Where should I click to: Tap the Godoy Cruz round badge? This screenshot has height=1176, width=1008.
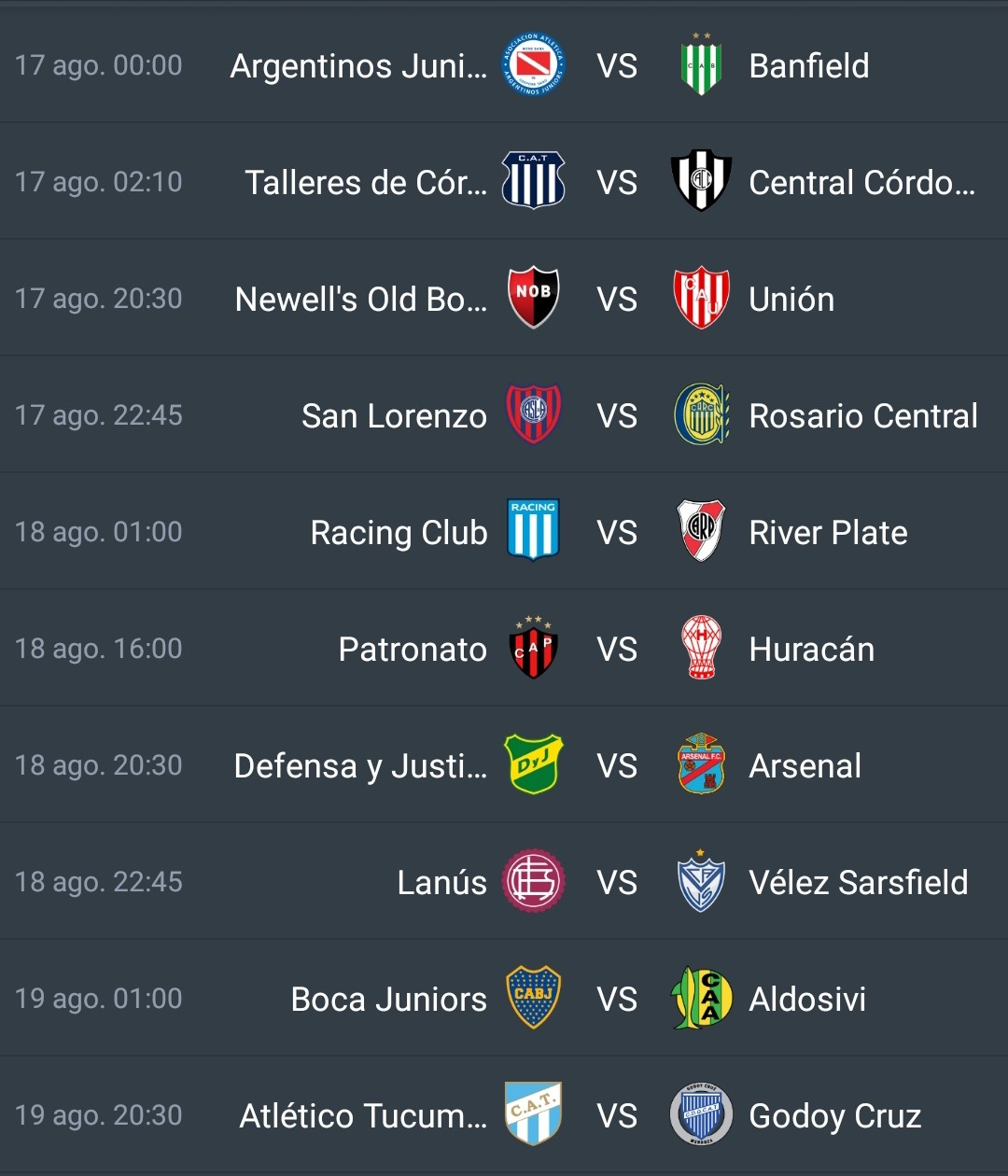701,1114
